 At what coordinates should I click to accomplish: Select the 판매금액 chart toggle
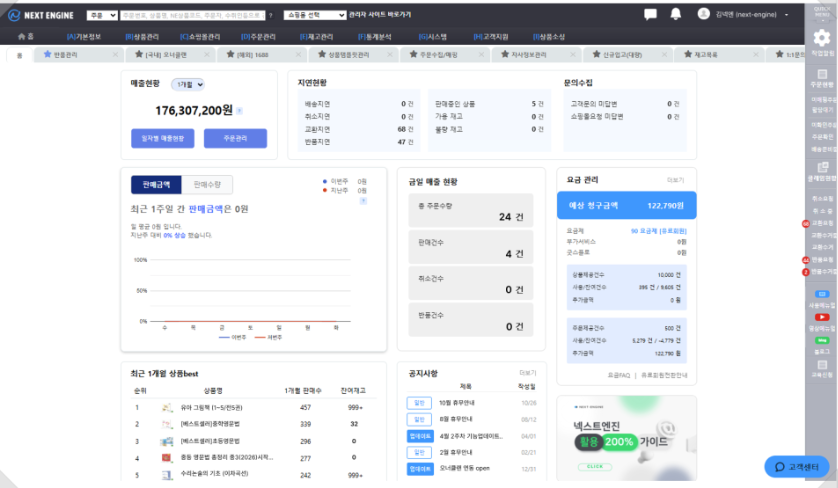point(156,184)
